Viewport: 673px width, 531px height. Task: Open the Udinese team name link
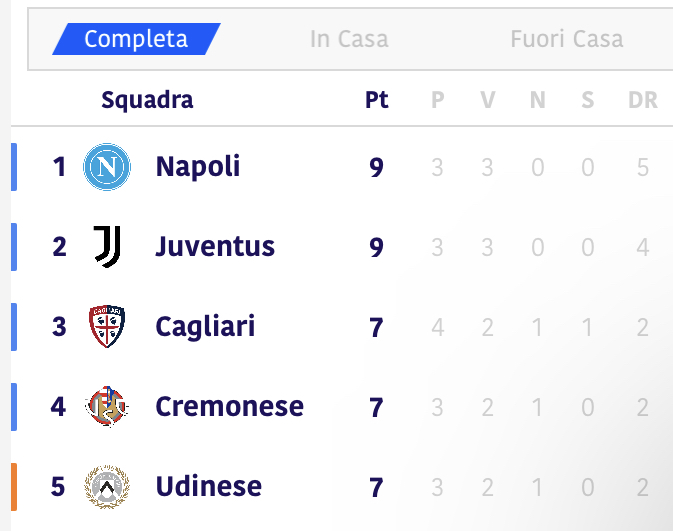point(209,486)
